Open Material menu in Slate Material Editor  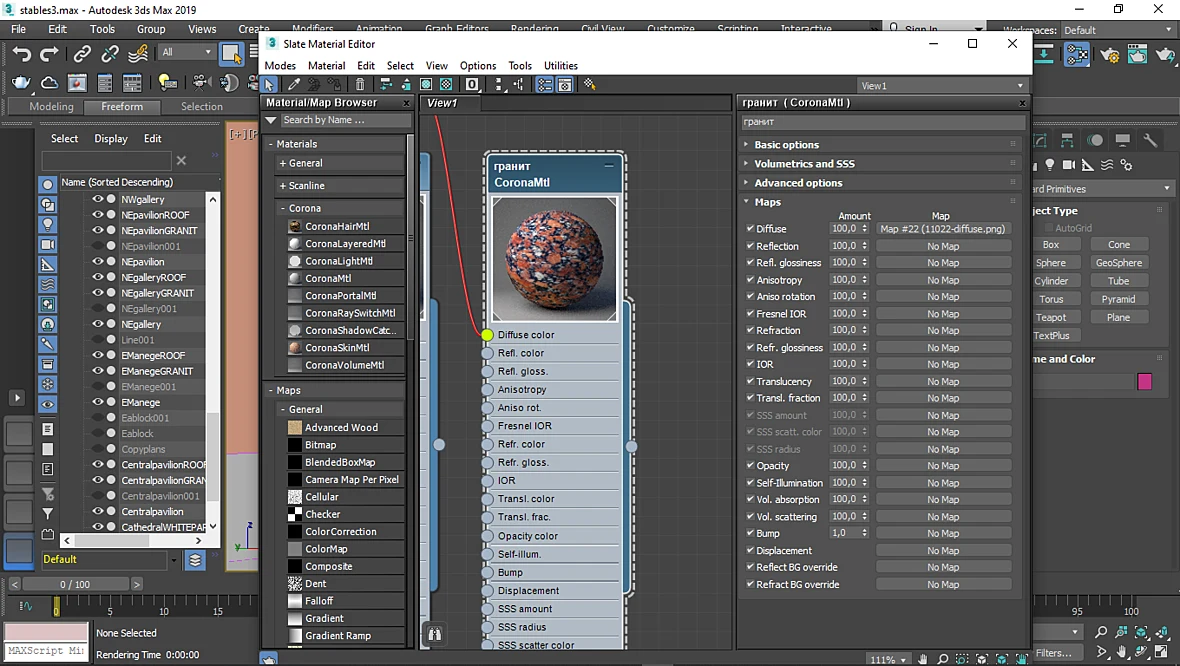click(x=327, y=65)
